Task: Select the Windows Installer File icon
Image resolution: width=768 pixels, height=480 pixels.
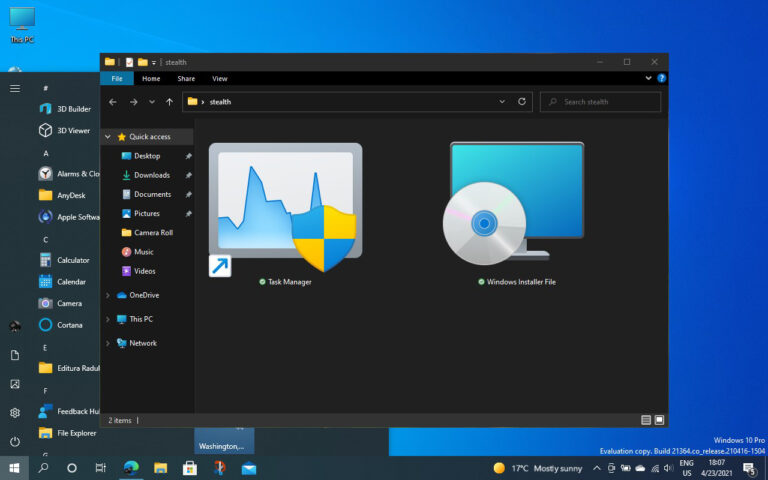Action: (516, 212)
